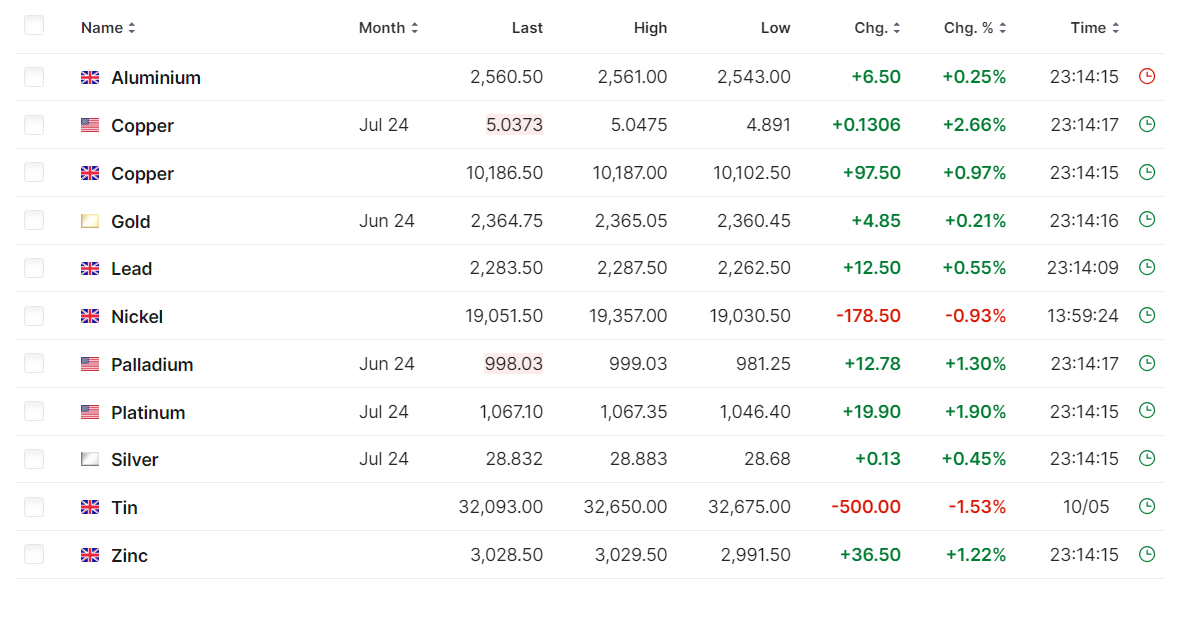Sort by the Time column header
This screenshot has height=632, width=1196.
click(x=1094, y=28)
